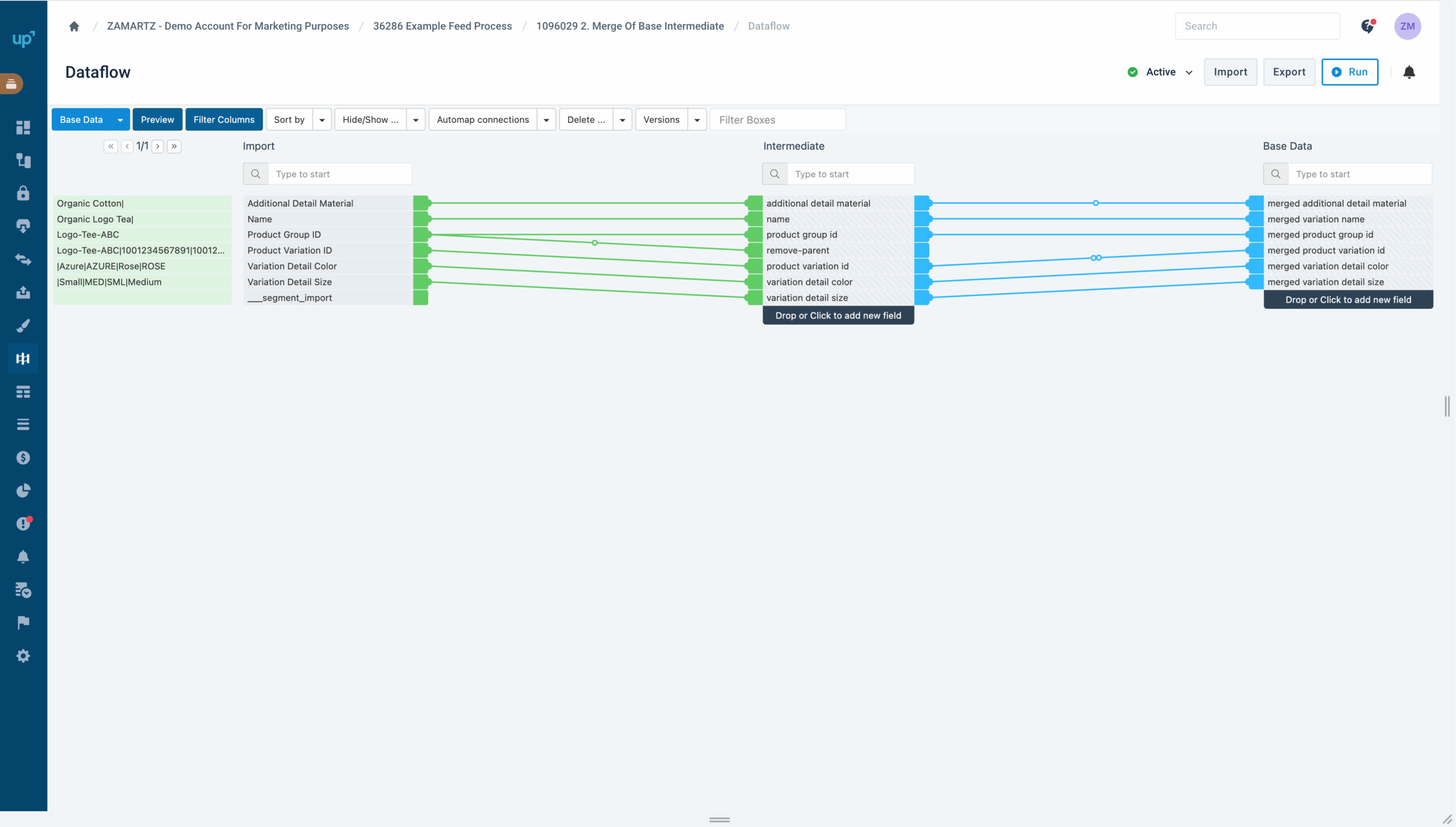Select the lock/security icon in sidebar

click(23, 193)
